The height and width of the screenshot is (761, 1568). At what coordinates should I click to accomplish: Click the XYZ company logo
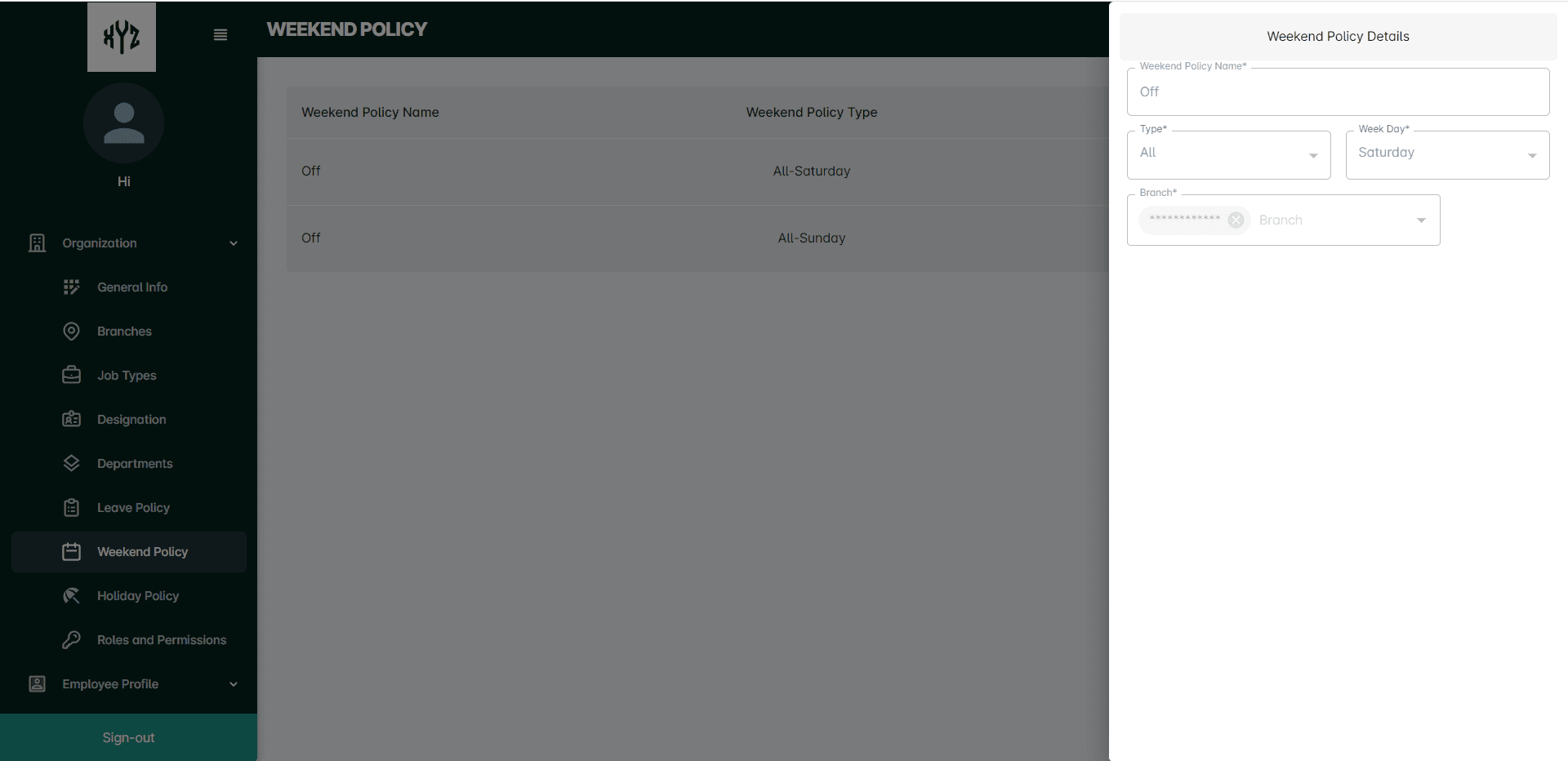[122, 37]
